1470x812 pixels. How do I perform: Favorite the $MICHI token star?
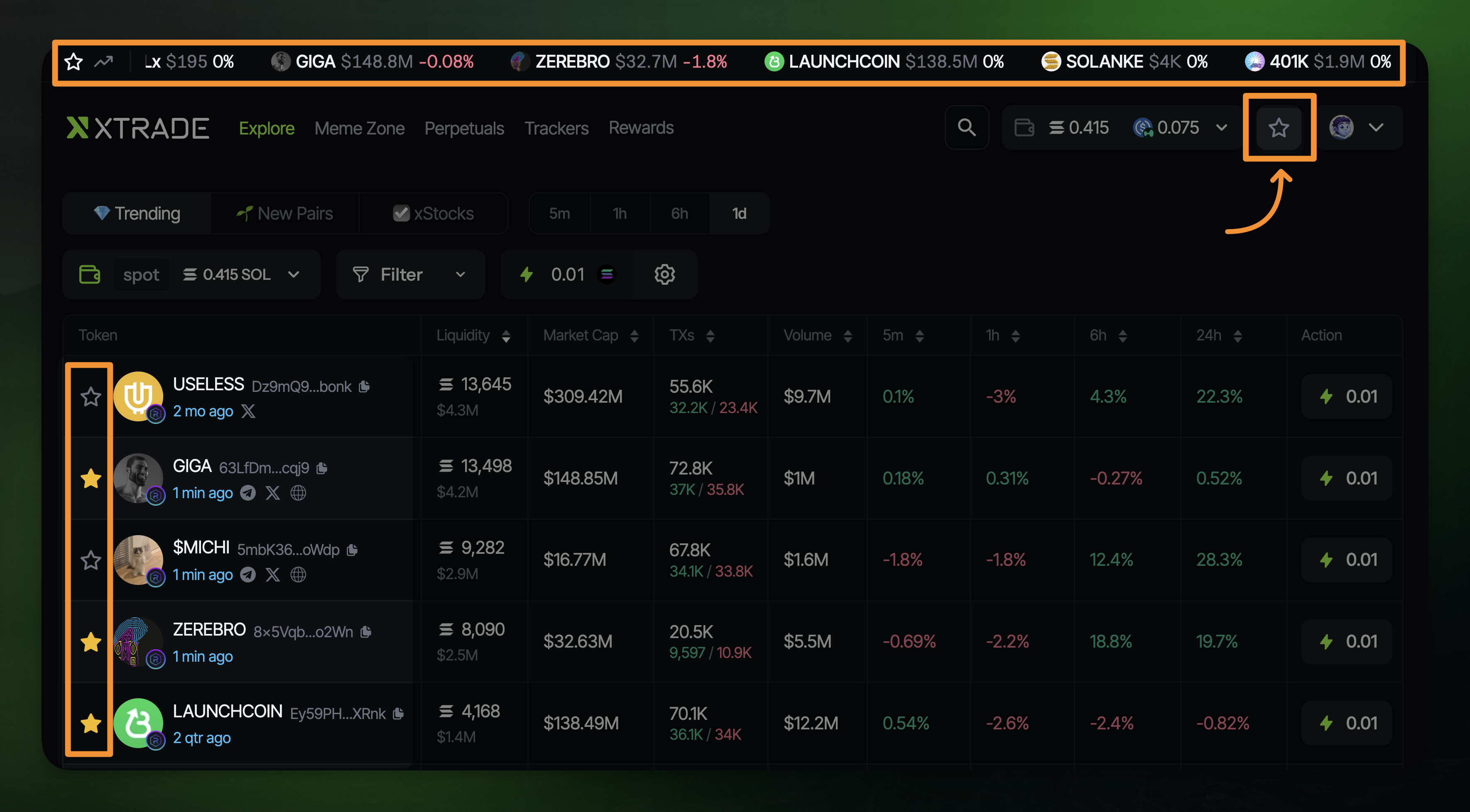click(x=91, y=560)
